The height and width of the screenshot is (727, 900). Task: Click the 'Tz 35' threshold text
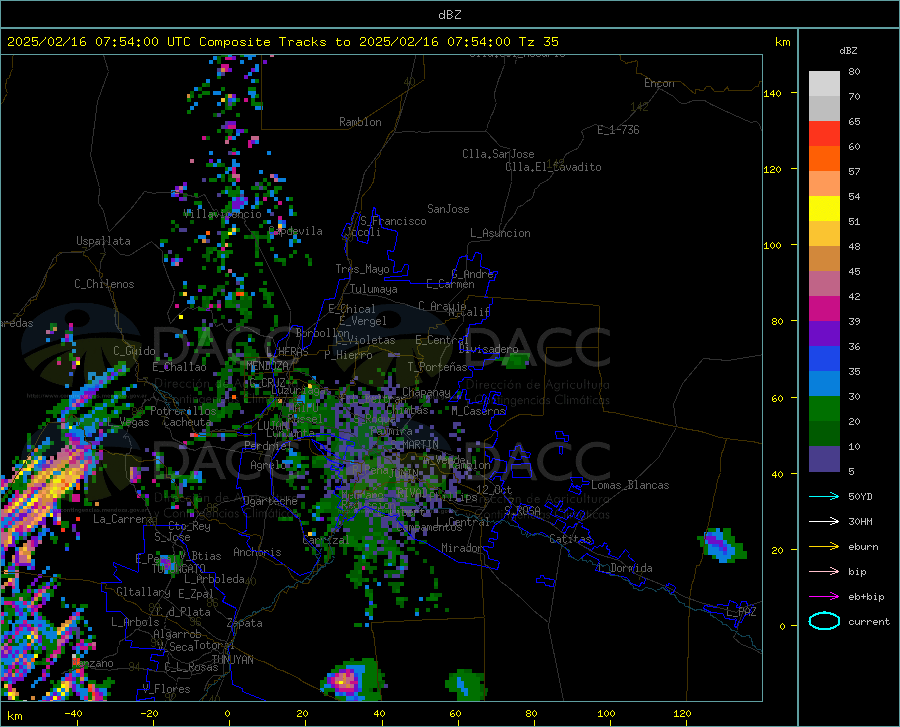[538, 42]
